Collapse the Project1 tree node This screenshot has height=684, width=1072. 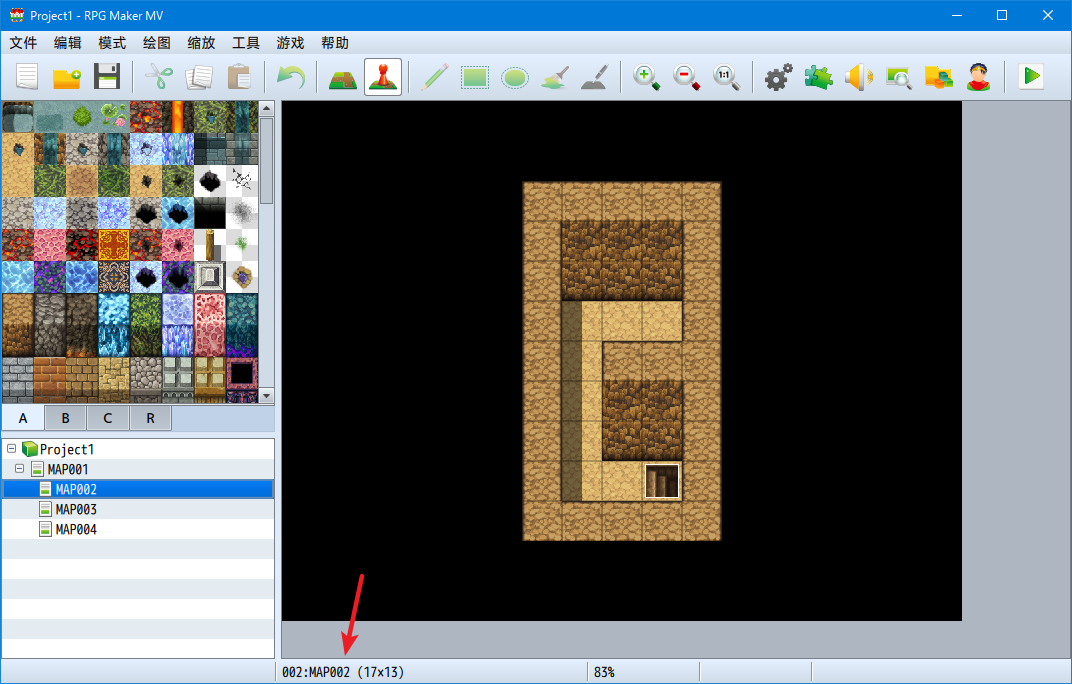tap(12, 449)
